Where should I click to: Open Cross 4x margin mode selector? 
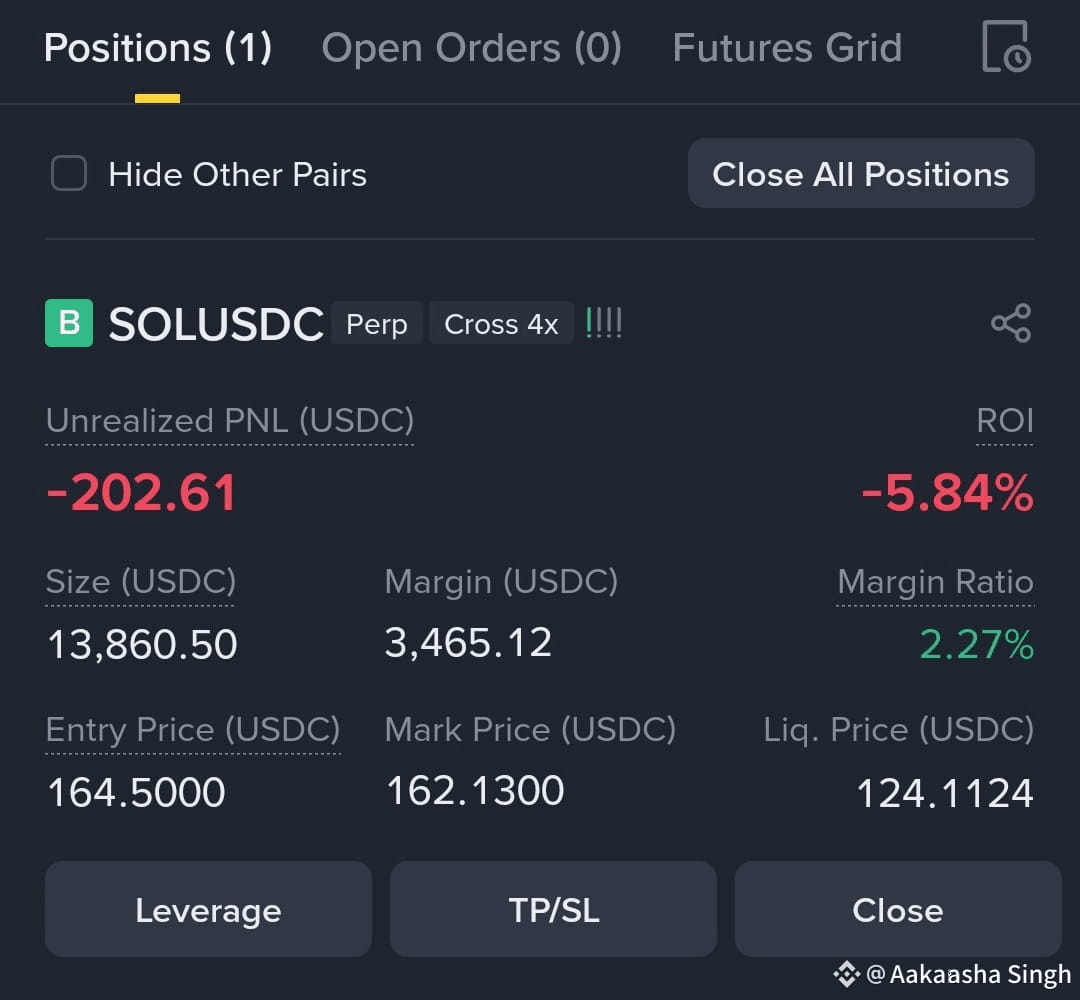click(501, 323)
